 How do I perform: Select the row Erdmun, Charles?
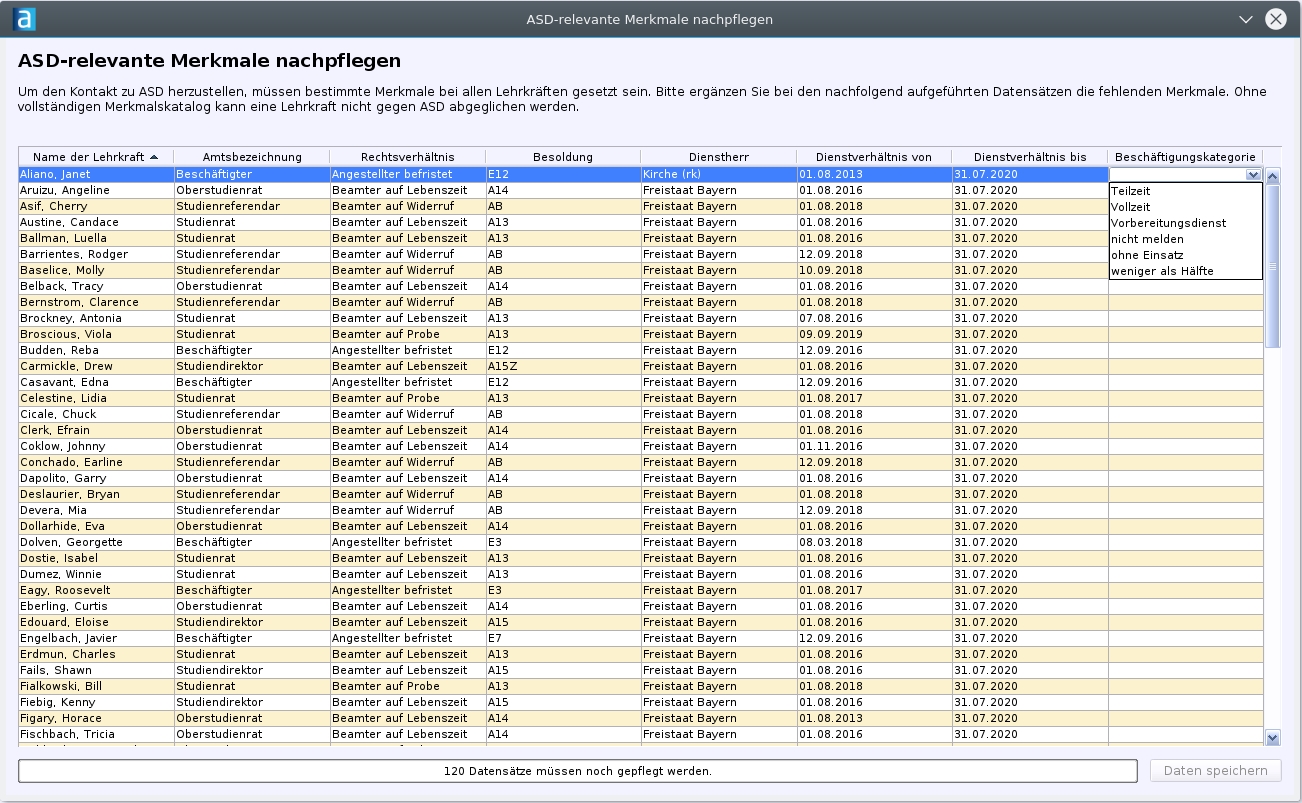click(641, 654)
